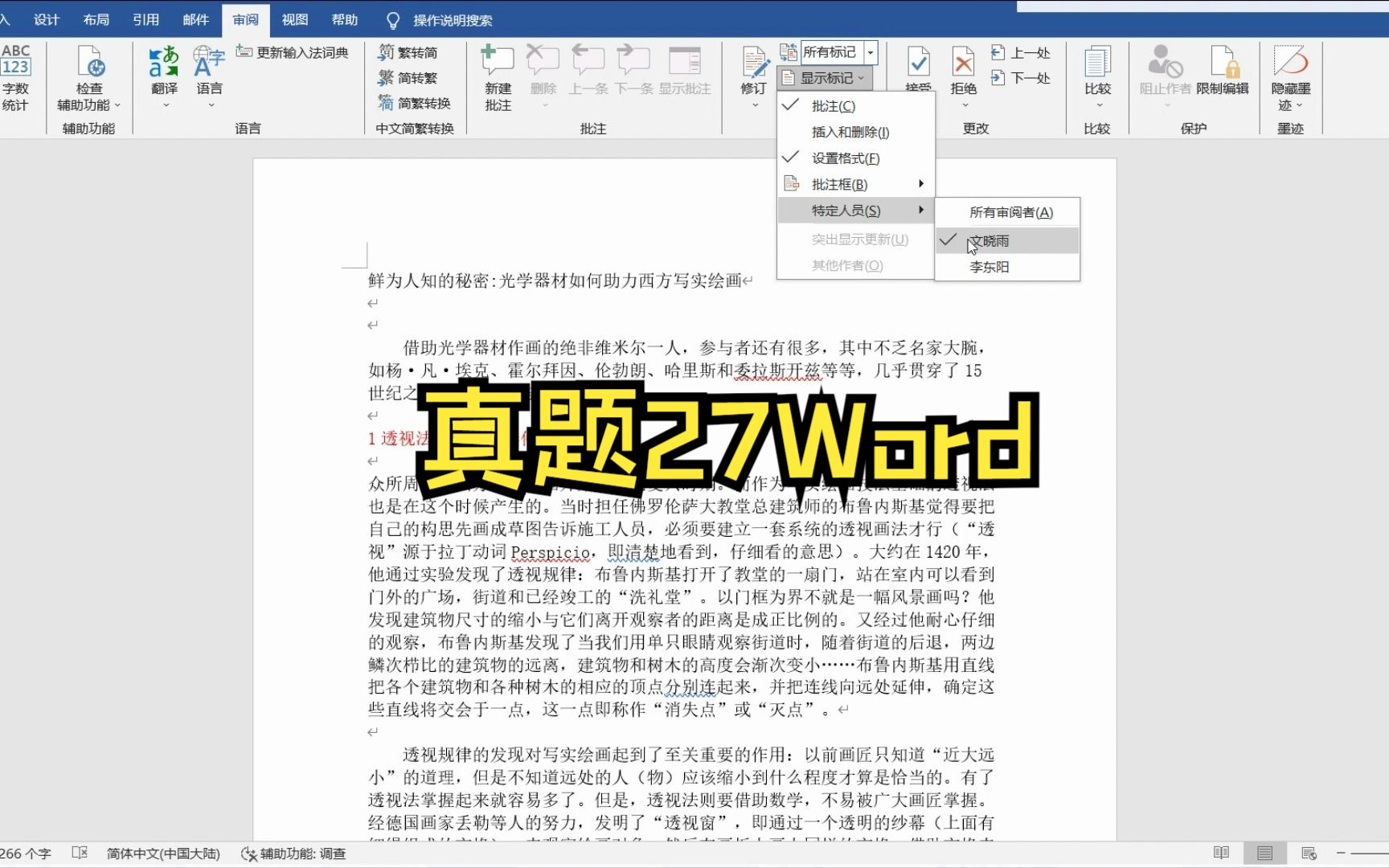Screen dimensions: 1389x868
Task: Click Accessibility: Investigate (辅助功能: 调查) status
Action: coord(294,854)
